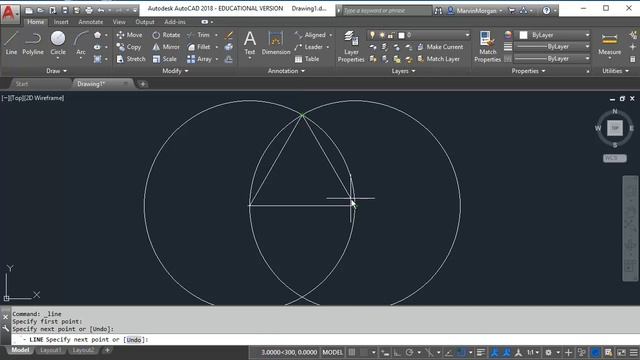This screenshot has height=360, width=640.
Task: Click the Erase icon in Modify panel
Action: pos(229,35)
